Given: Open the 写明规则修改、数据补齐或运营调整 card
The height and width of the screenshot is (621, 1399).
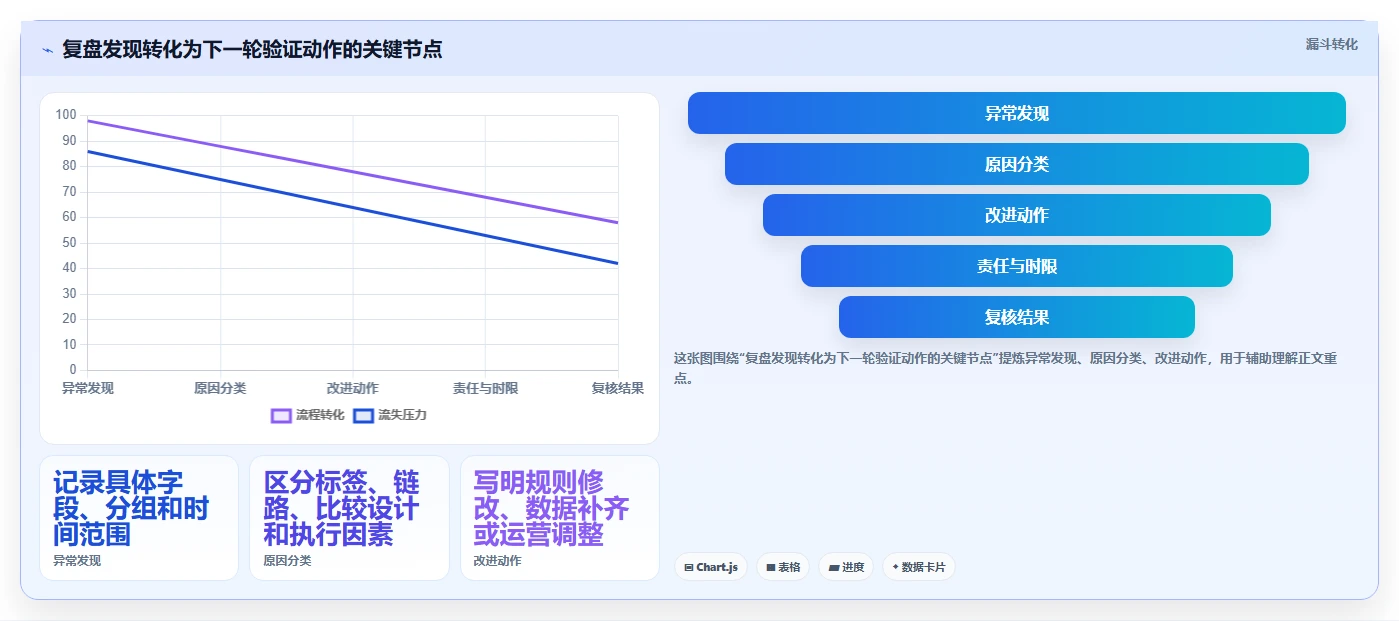Looking at the screenshot, I should [560, 518].
